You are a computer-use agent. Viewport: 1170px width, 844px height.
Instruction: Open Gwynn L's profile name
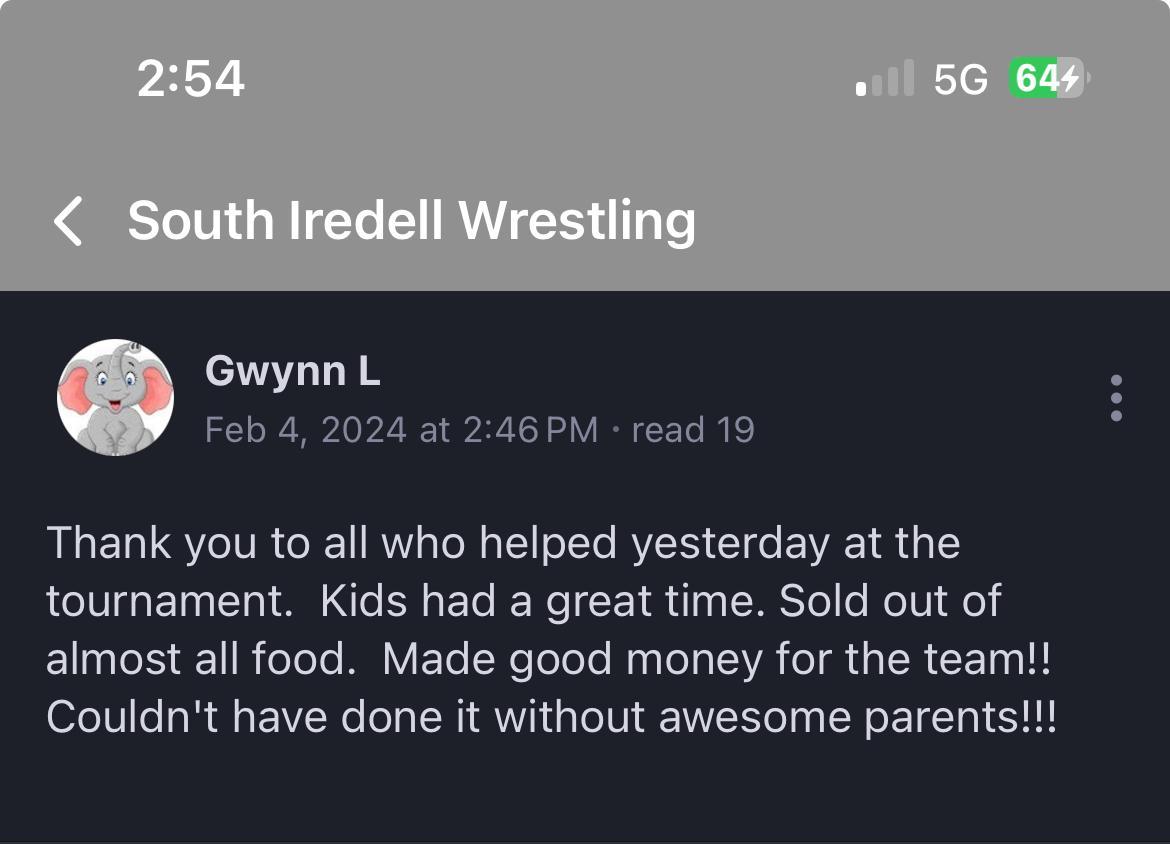click(292, 372)
